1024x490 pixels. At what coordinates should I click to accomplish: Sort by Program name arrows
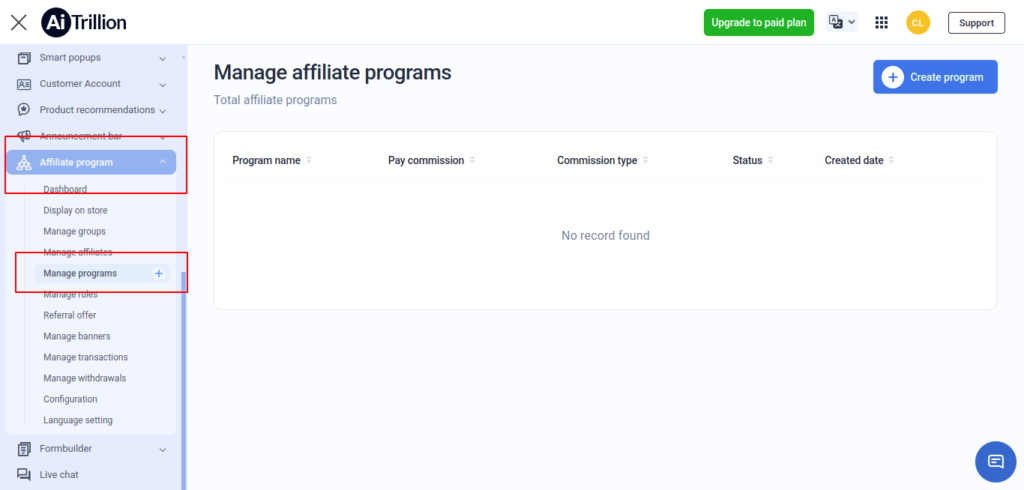309,160
